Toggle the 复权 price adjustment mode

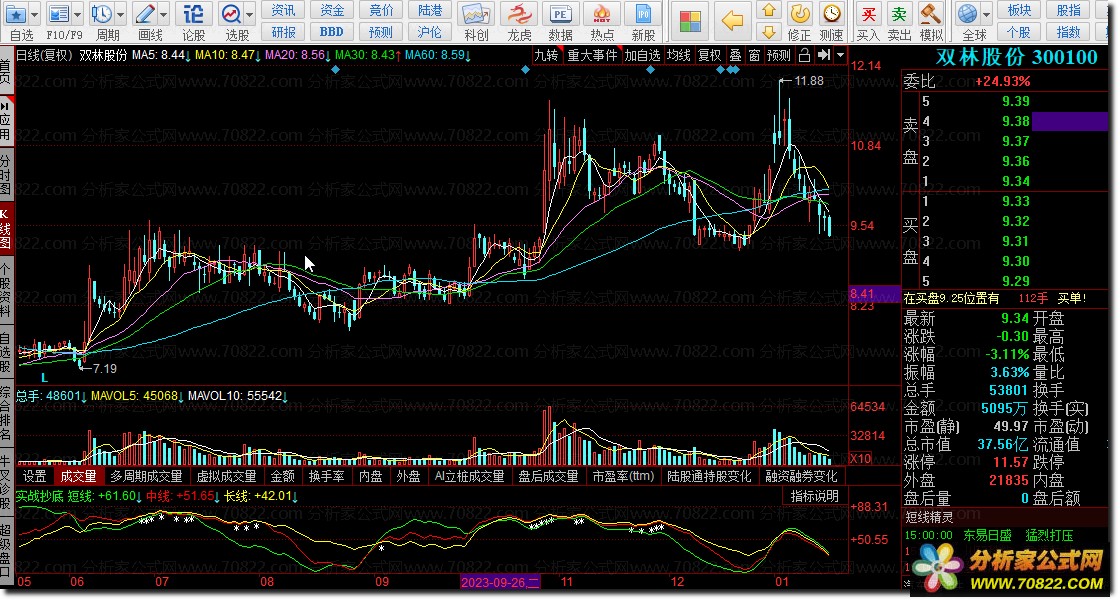click(x=710, y=55)
